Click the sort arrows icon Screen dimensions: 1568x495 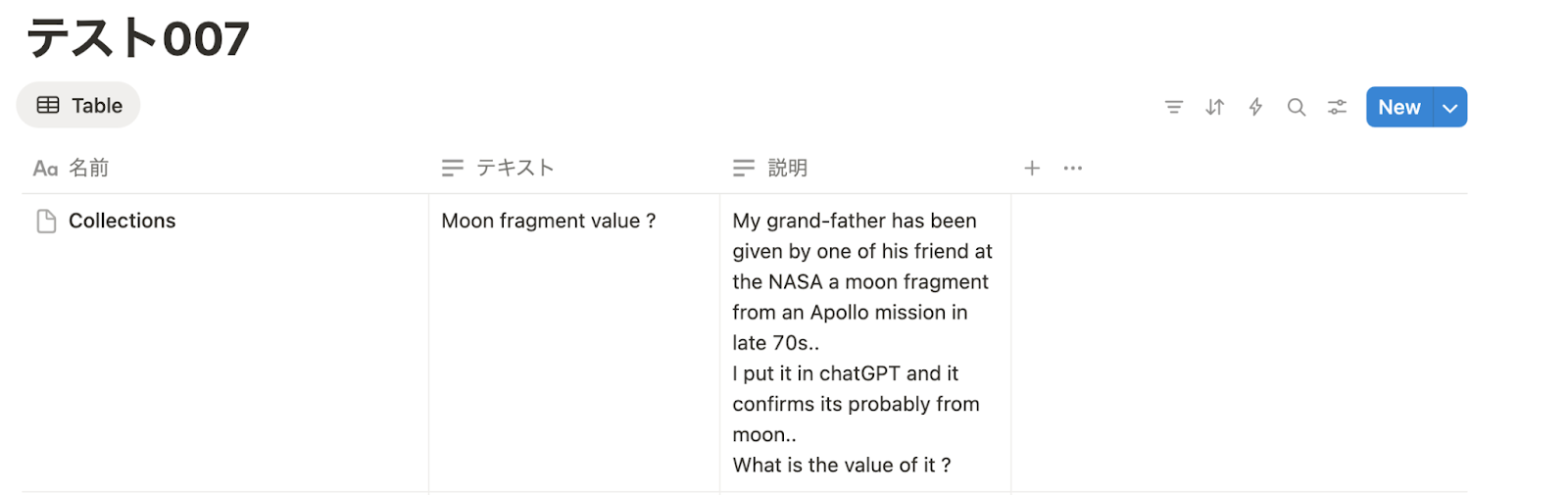coord(1214,107)
